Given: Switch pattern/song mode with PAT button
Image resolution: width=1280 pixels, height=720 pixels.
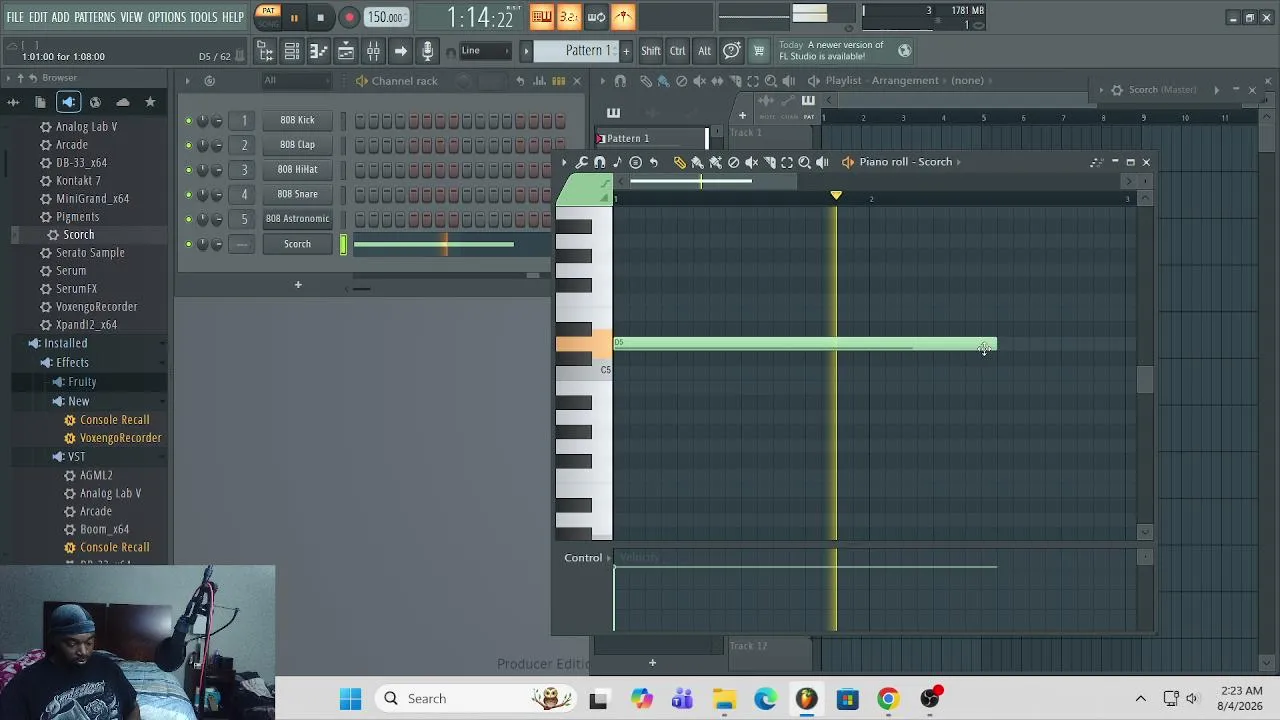Looking at the screenshot, I should 268,11.
